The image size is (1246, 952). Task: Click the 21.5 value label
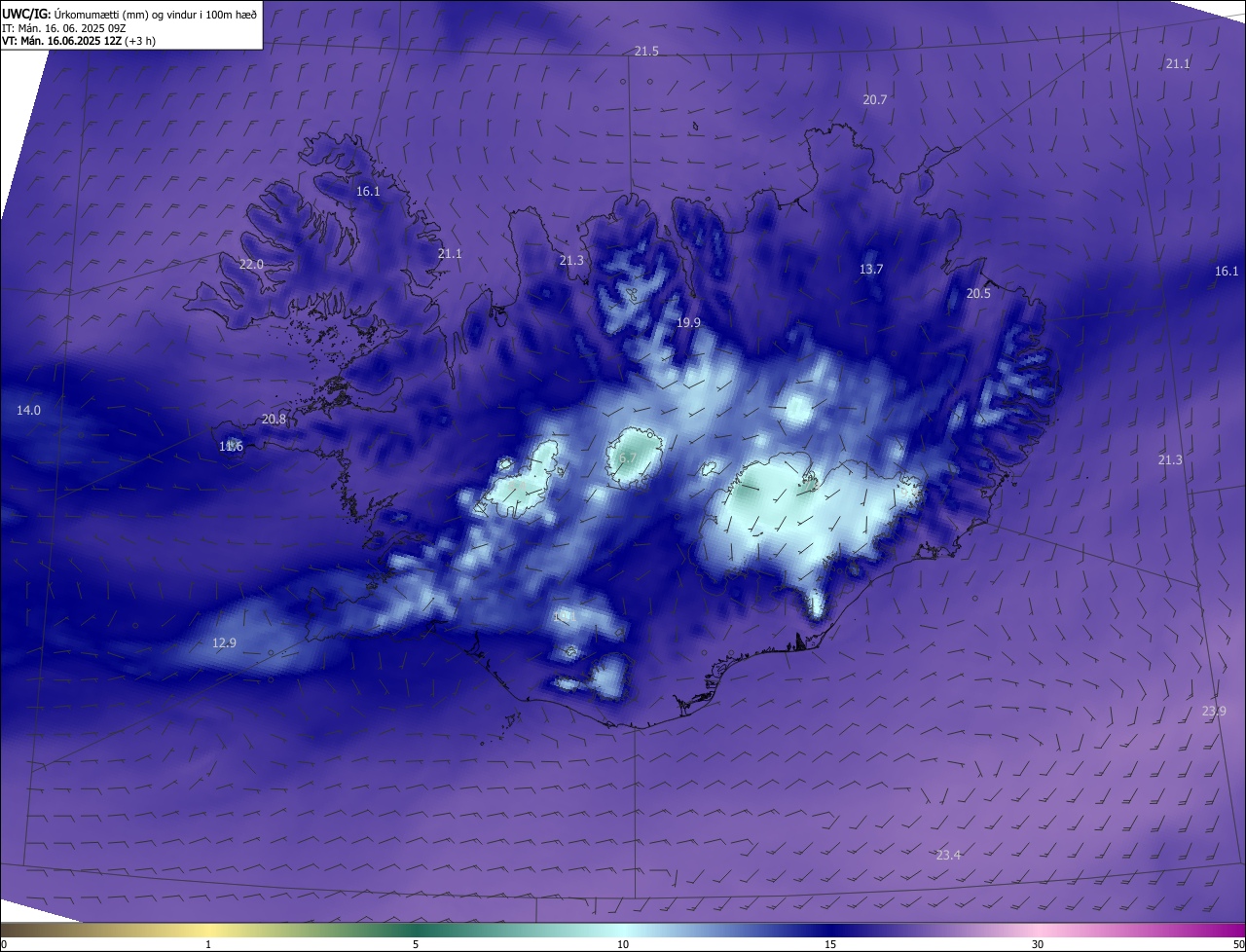(646, 51)
